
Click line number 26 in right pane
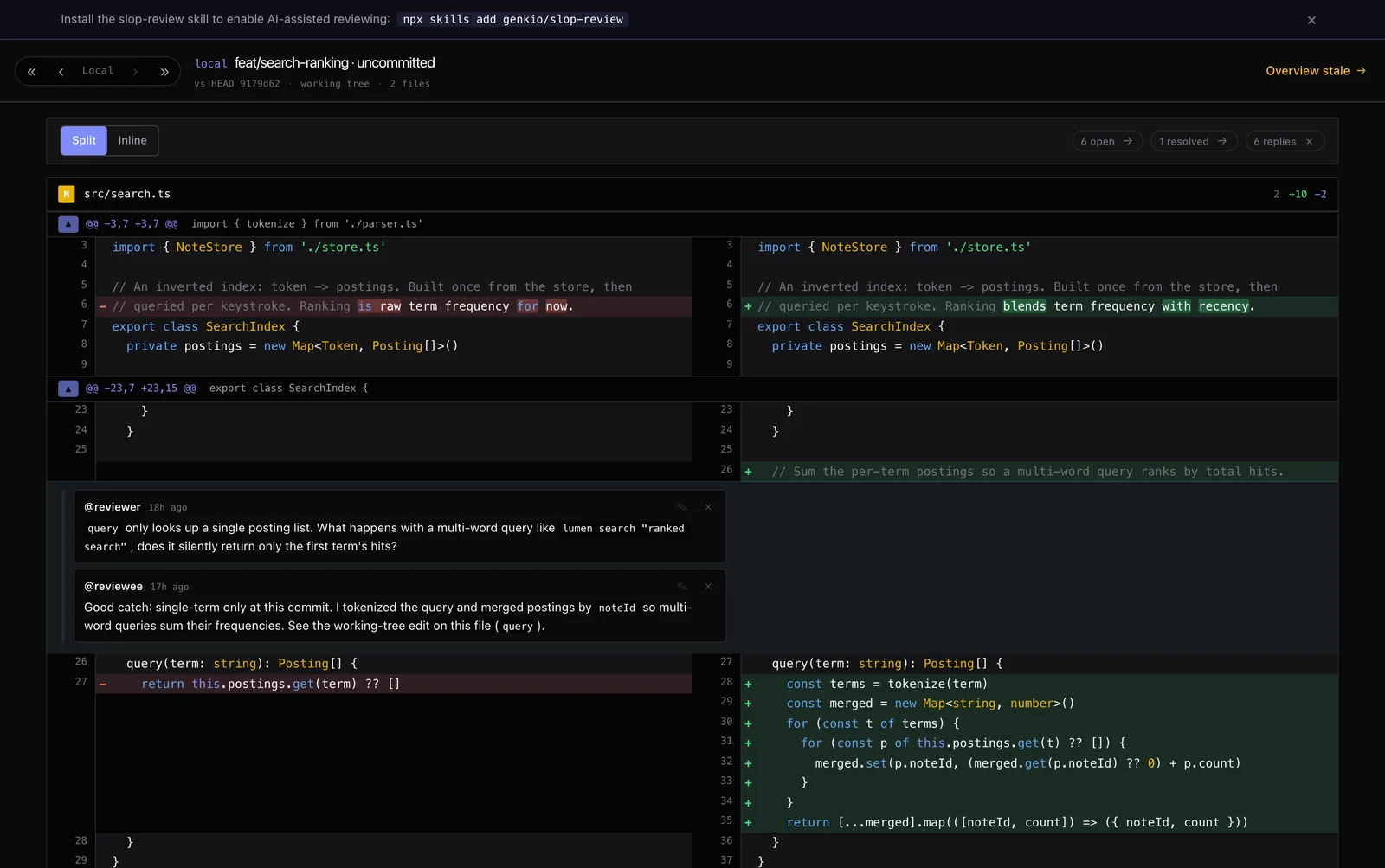tap(726, 470)
